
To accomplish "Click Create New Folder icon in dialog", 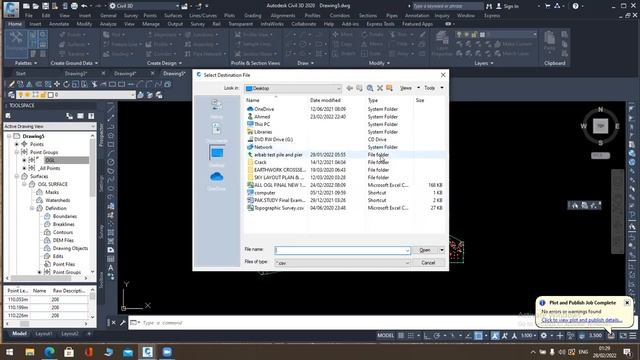I will coord(389,88).
